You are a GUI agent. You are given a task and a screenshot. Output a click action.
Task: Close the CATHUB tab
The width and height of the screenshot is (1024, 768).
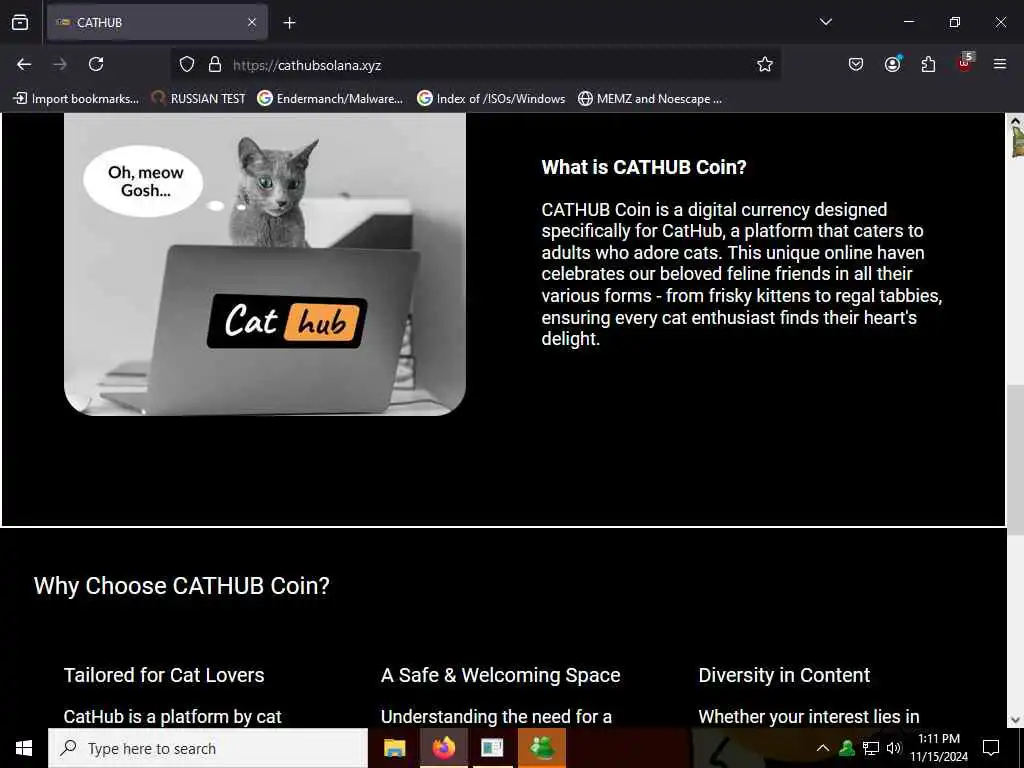(x=252, y=22)
